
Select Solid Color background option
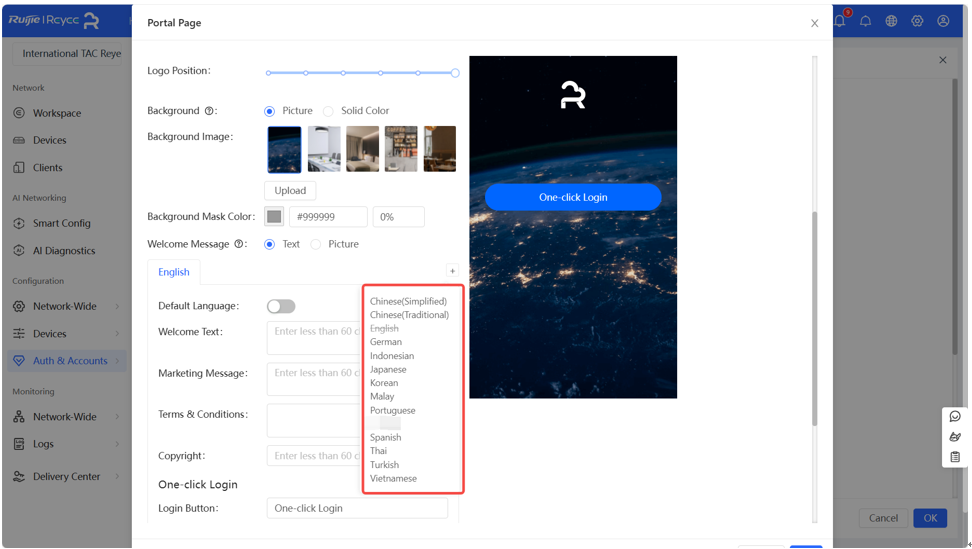(x=328, y=112)
